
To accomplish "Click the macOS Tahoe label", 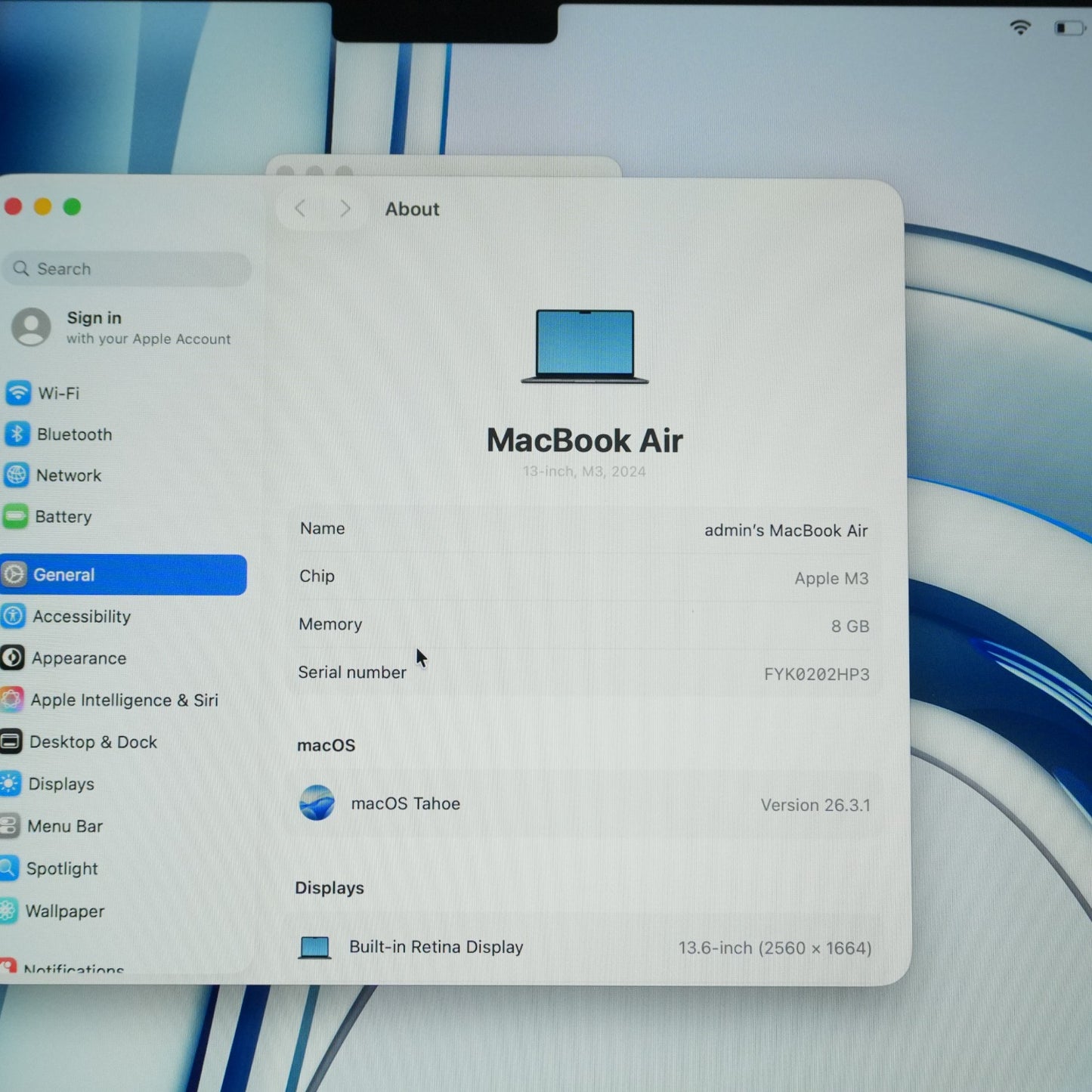I will [406, 803].
